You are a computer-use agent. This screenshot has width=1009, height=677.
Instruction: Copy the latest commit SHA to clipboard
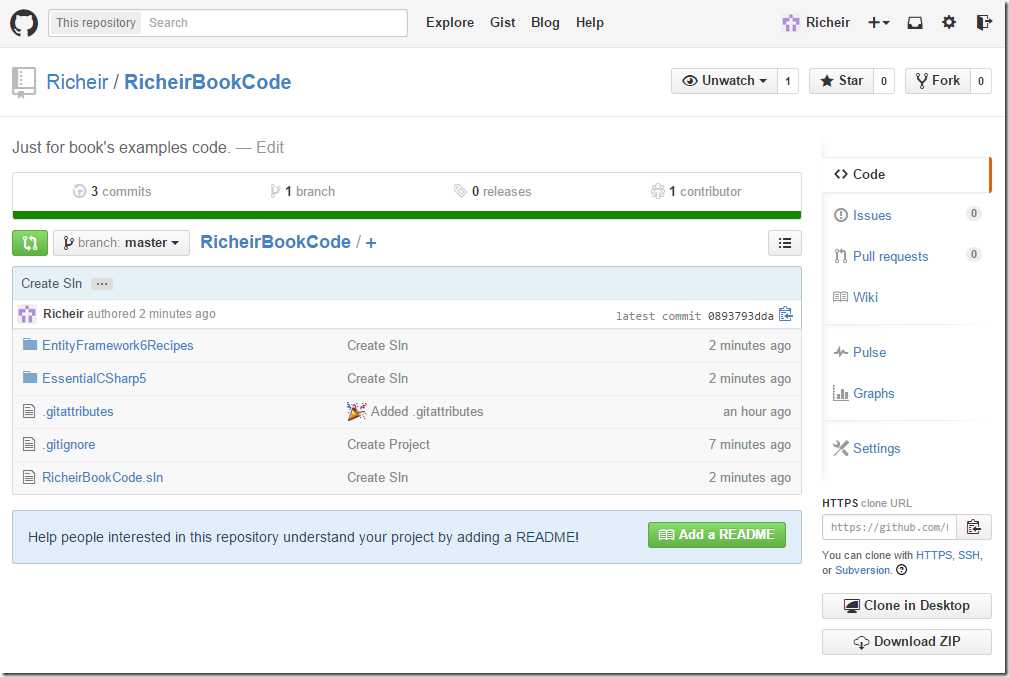pos(786,314)
